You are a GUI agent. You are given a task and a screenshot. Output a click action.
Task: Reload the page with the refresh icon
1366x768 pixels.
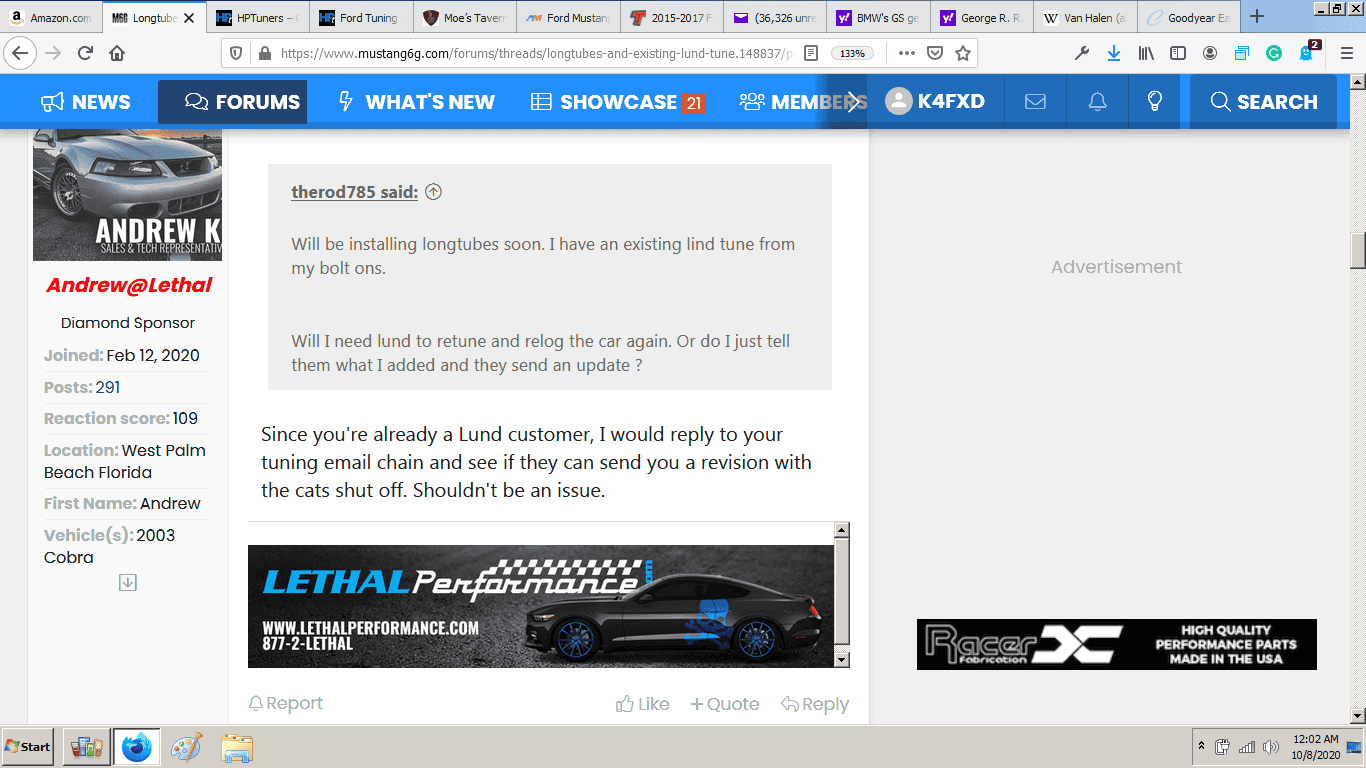click(85, 53)
